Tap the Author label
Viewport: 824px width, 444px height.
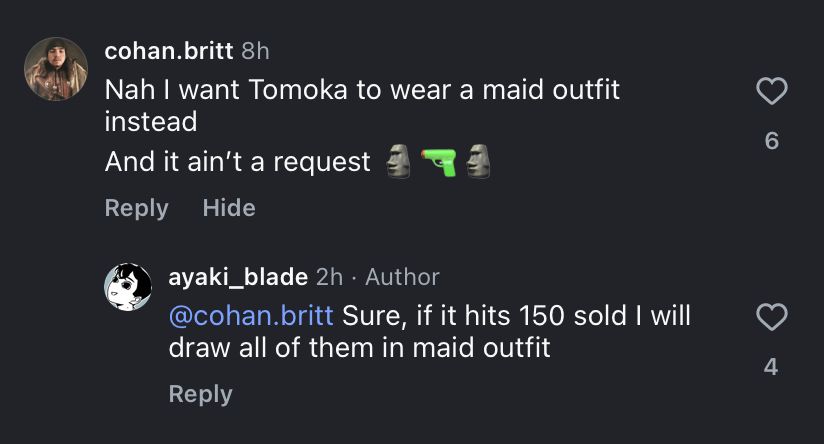[x=403, y=277]
